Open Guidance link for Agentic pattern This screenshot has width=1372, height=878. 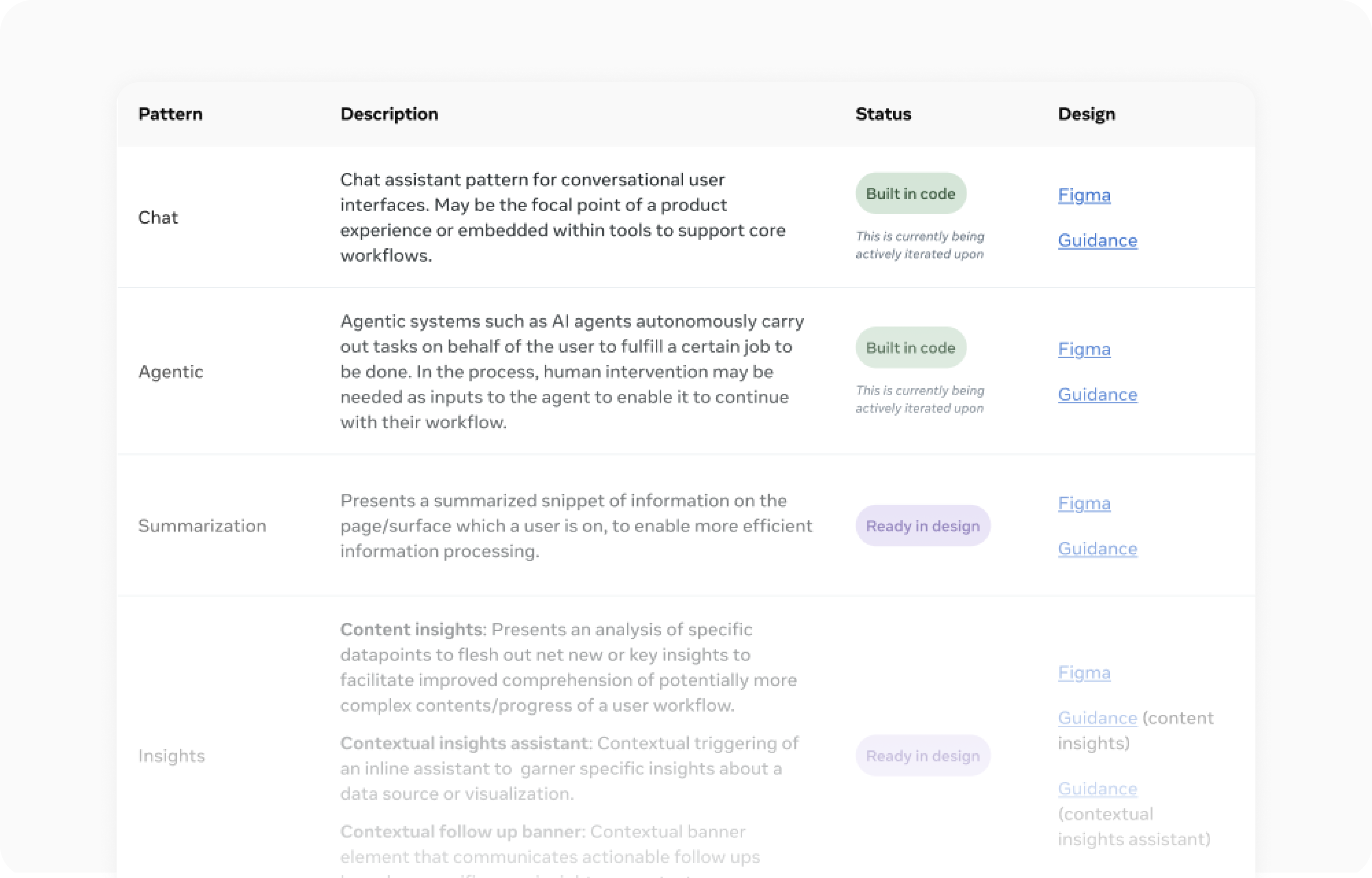click(x=1097, y=395)
